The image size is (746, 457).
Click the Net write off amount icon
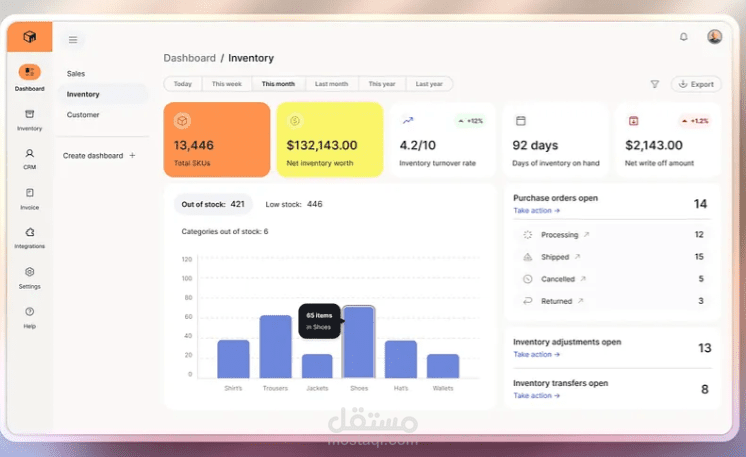[x=633, y=121]
